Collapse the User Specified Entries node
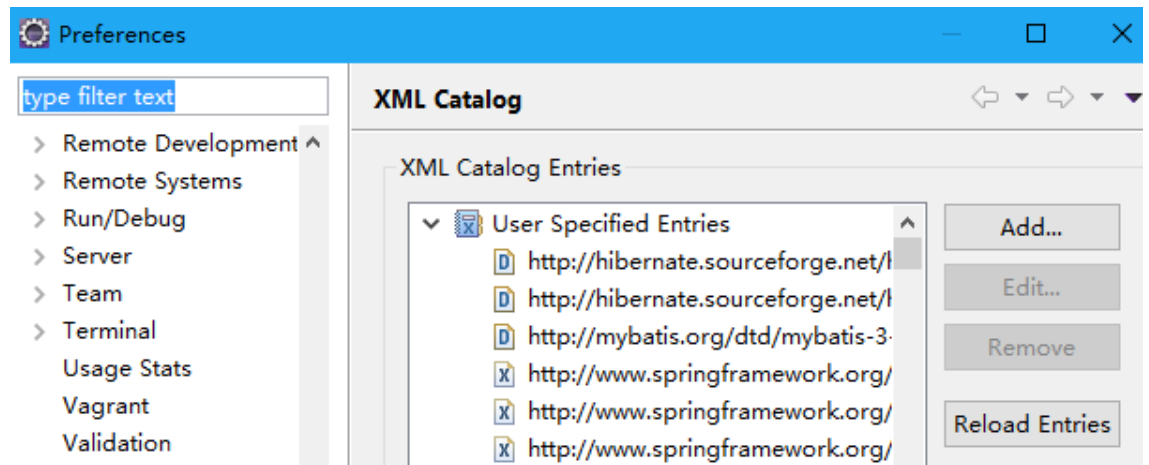Image resolution: width=1149 pixels, height=465 pixels. pyautogui.click(x=431, y=224)
